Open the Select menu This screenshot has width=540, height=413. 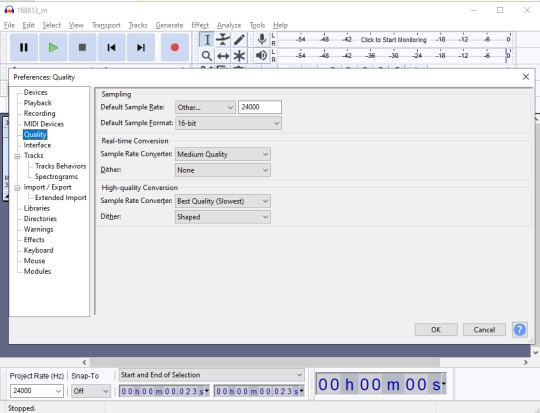pyautogui.click(x=52, y=25)
